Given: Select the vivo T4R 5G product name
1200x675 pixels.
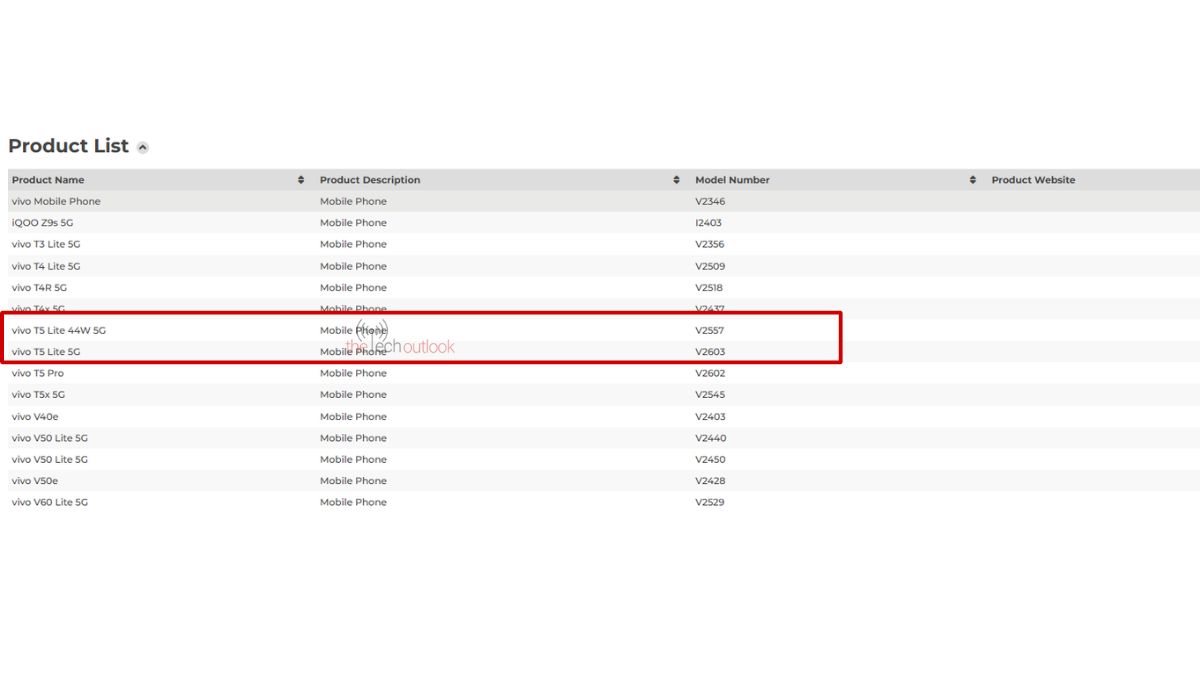Looking at the screenshot, I should click(x=39, y=288).
